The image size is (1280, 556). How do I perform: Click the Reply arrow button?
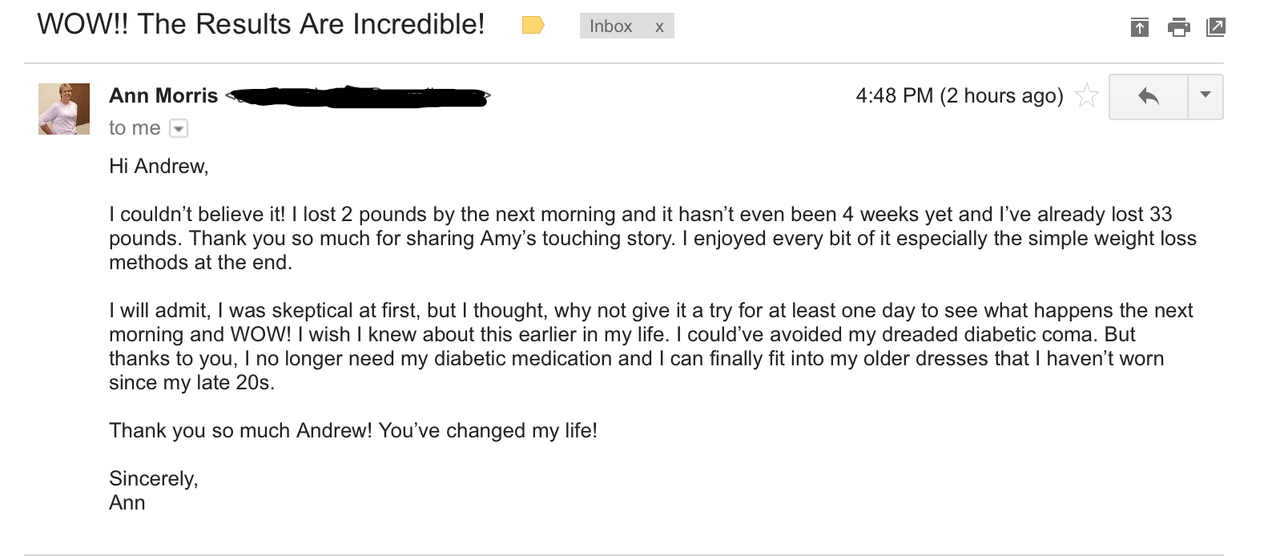(1148, 96)
